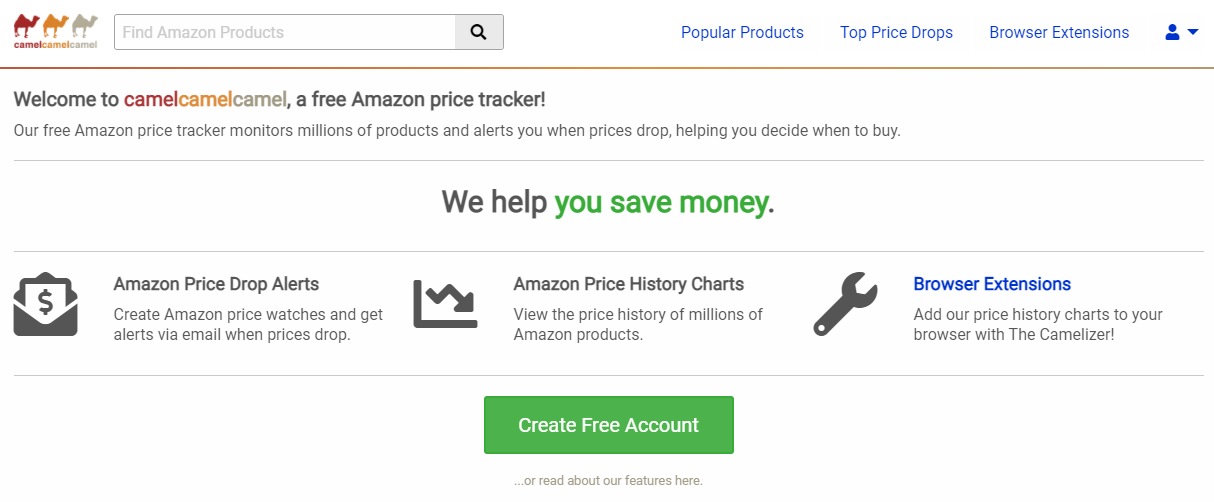Click the Amazon Price History Charts heading
The width and height of the screenshot is (1214, 502).
tap(628, 284)
